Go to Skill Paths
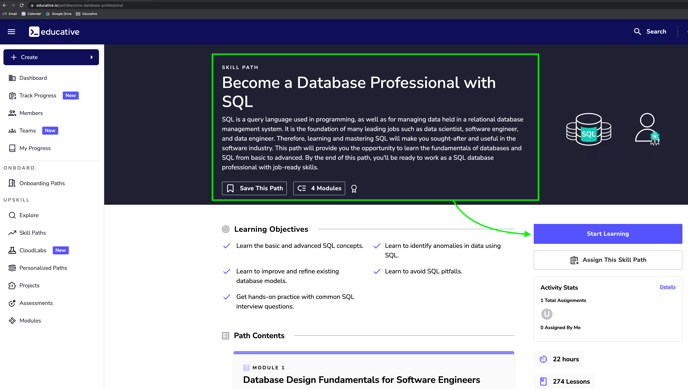The image size is (688, 389). pos(32,233)
